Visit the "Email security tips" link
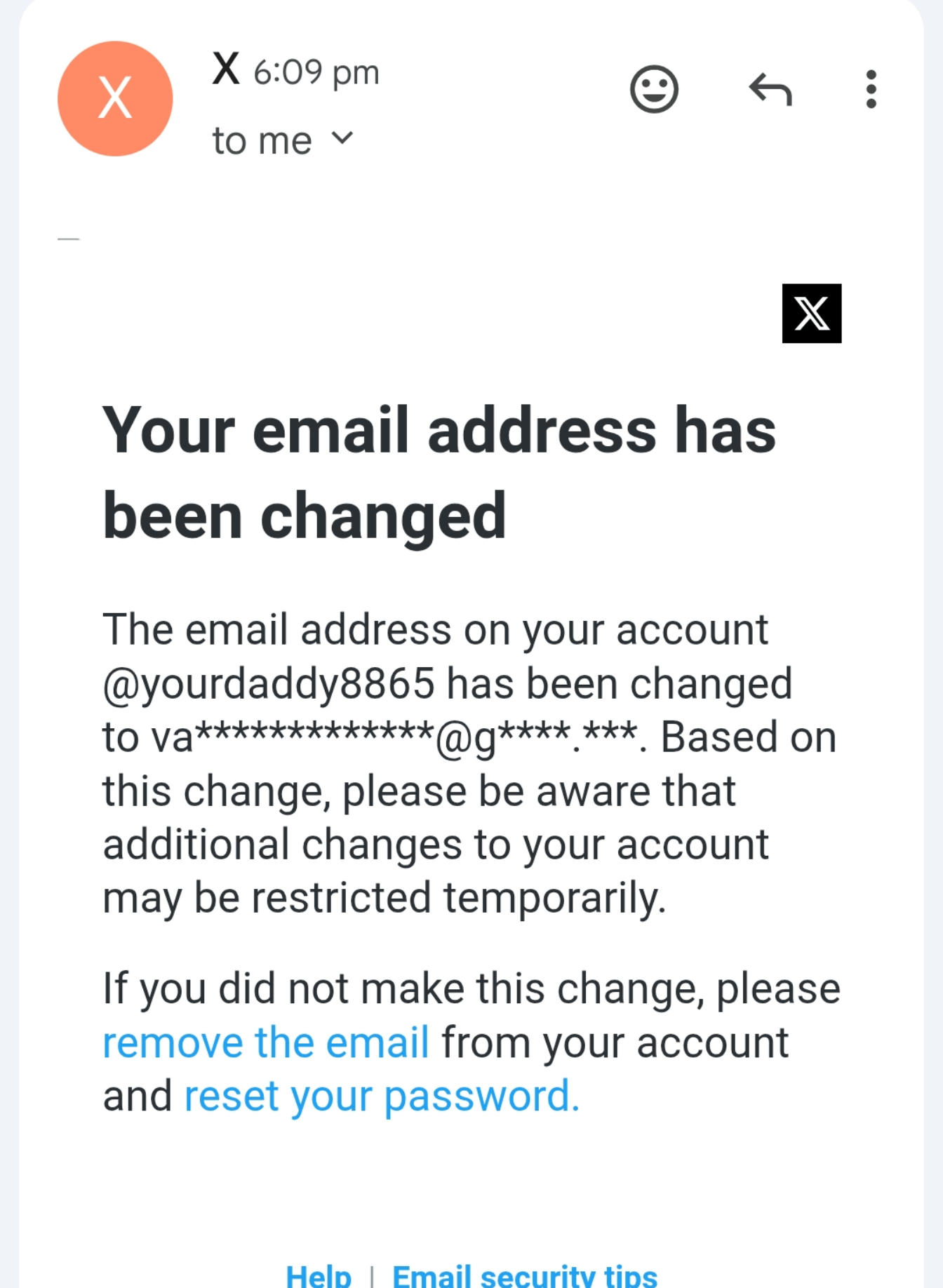This screenshot has height=1288, width=943. click(525, 1275)
